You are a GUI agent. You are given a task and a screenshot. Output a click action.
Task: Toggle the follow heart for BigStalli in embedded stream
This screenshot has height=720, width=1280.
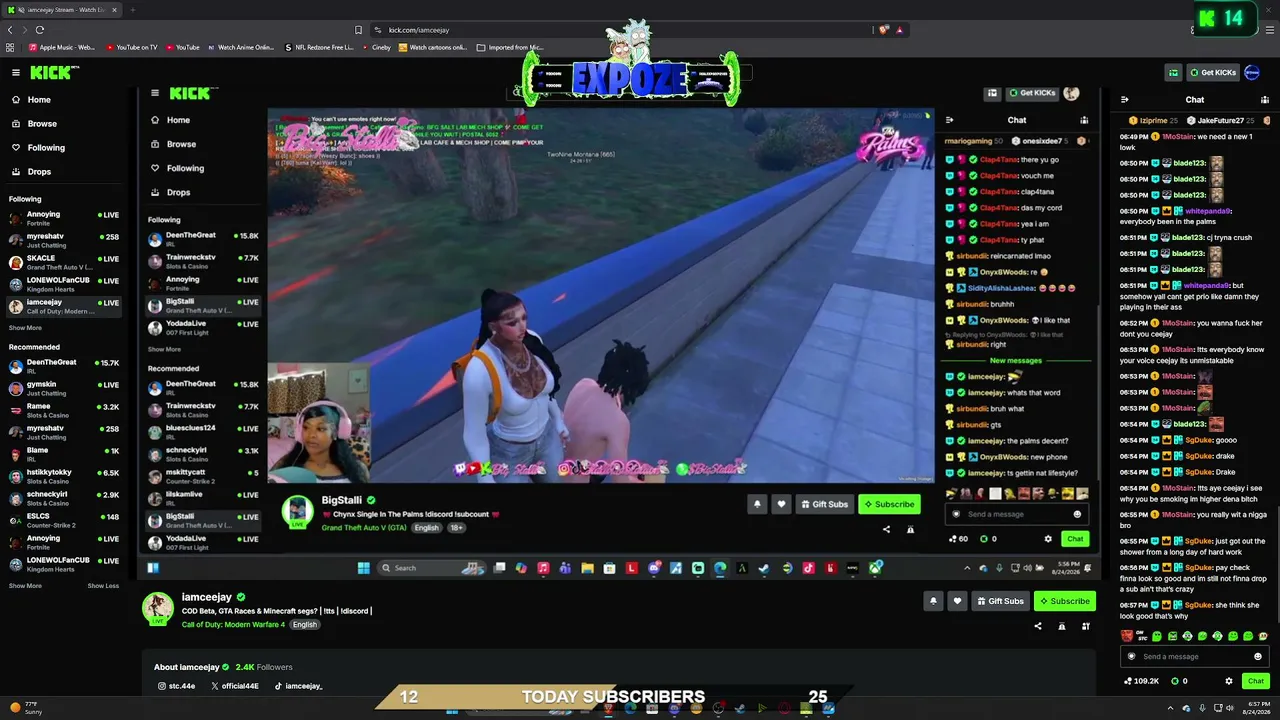point(781,504)
